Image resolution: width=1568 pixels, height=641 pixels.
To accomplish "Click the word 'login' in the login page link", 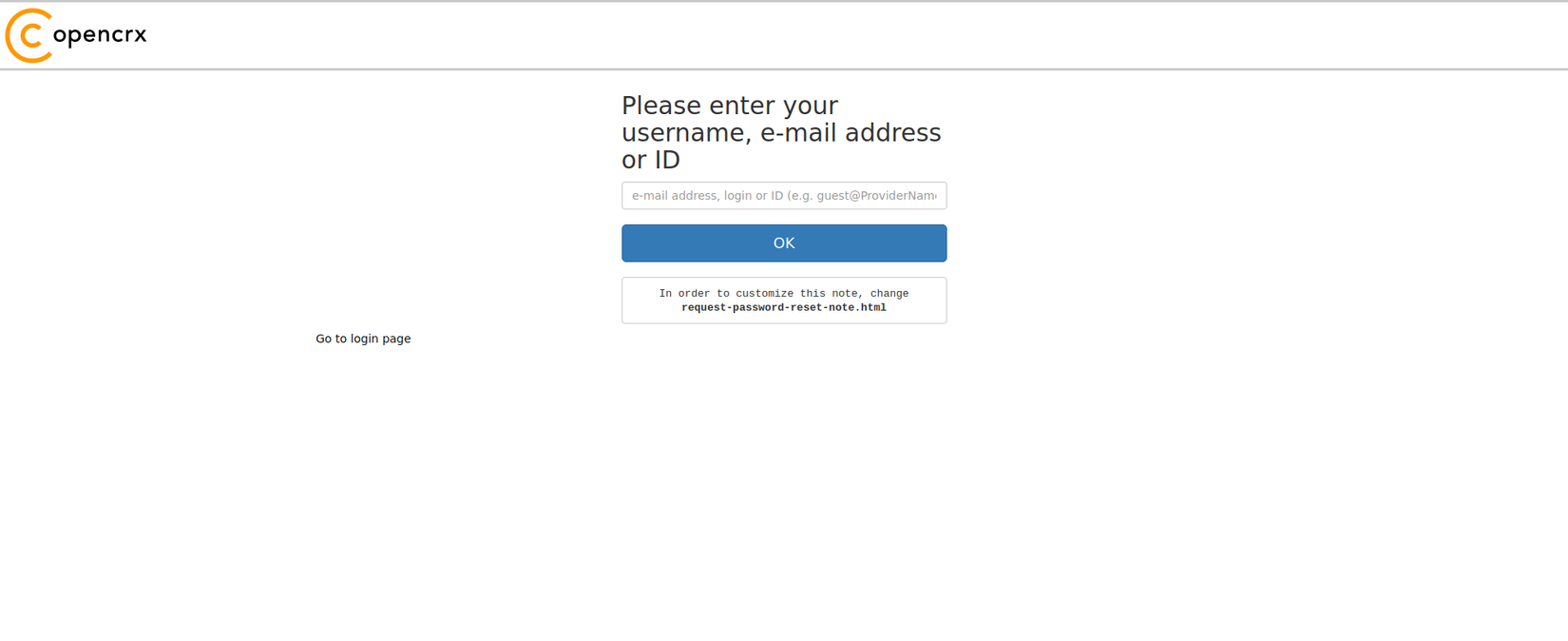I will pos(364,339).
